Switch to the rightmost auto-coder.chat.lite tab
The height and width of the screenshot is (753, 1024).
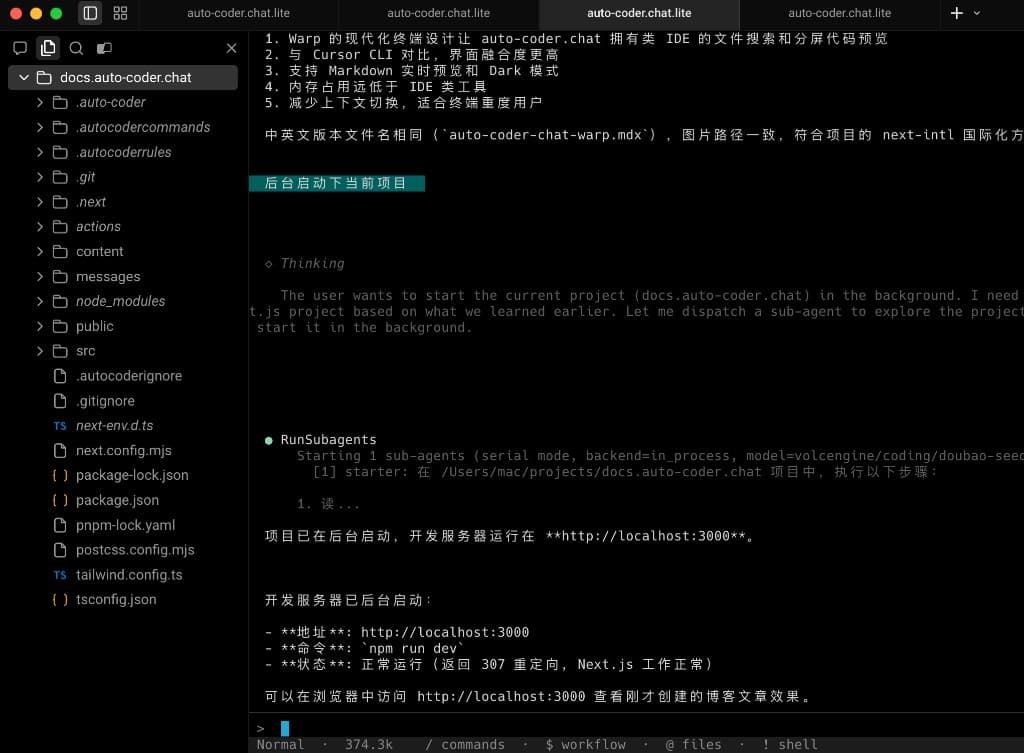pyautogui.click(x=839, y=14)
